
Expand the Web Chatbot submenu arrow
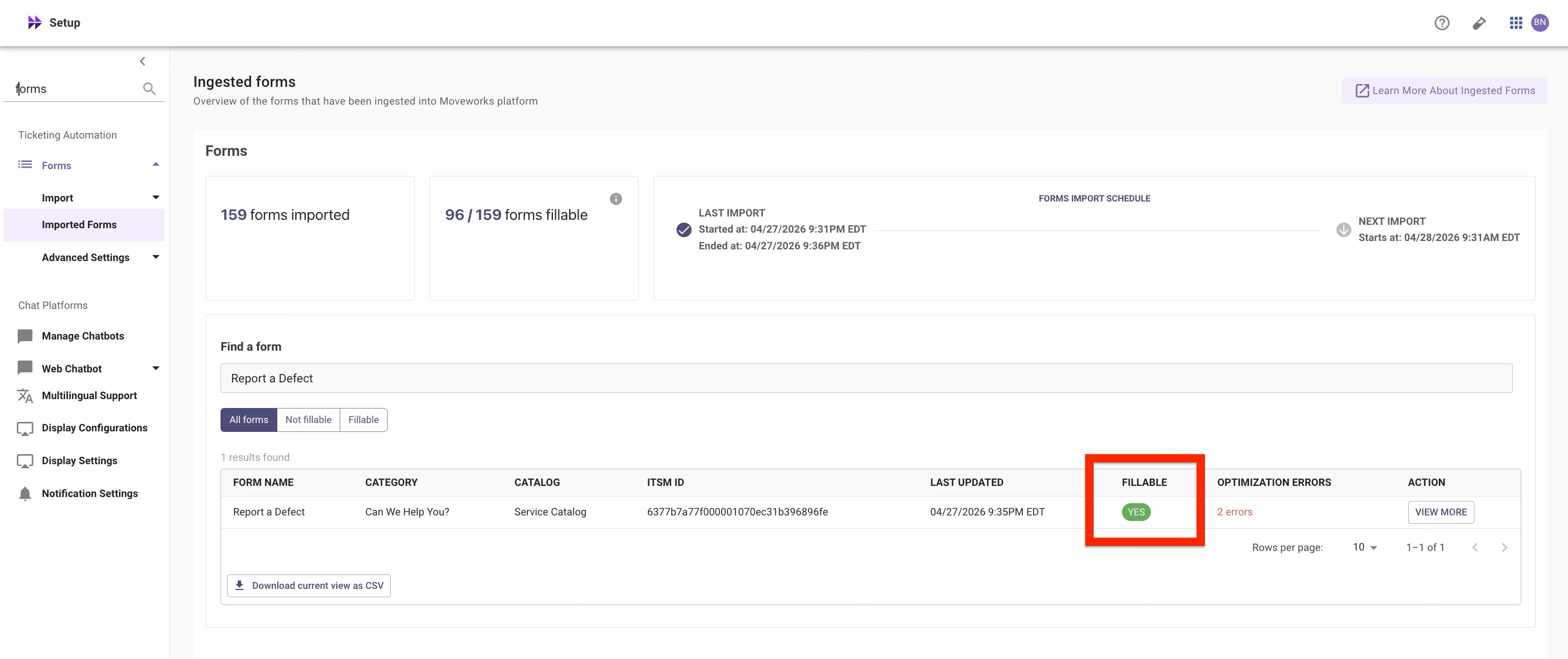pyautogui.click(x=156, y=368)
